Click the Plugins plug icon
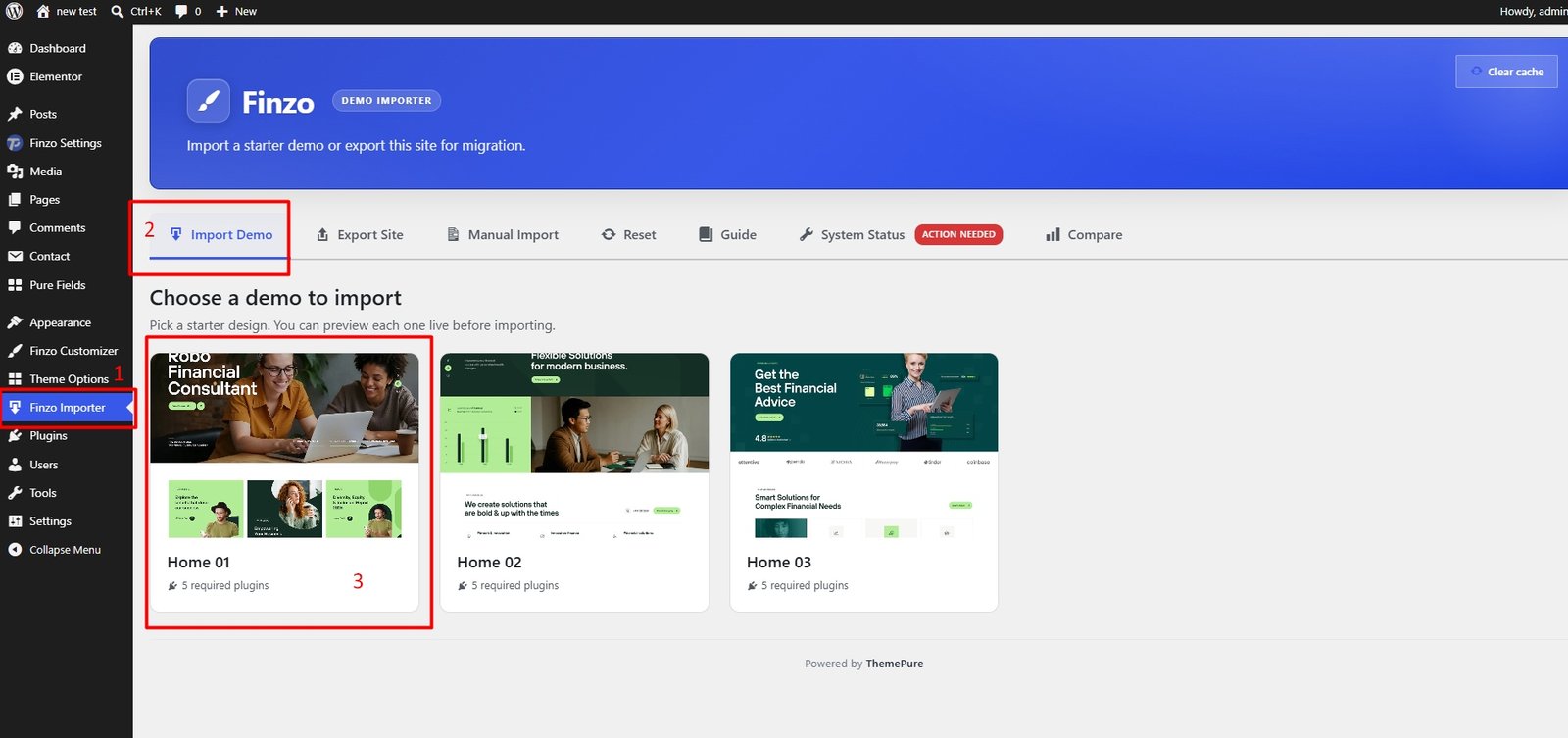 pyautogui.click(x=15, y=436)
